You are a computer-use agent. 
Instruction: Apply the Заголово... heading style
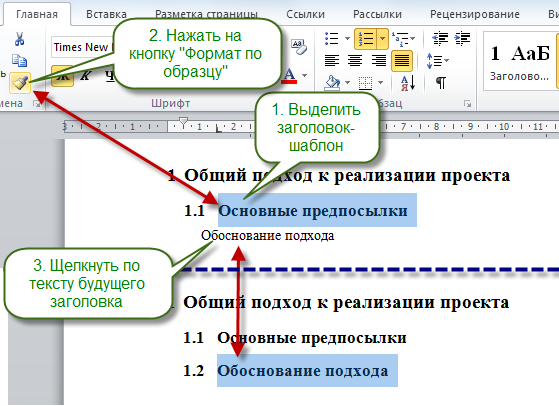tap(519, 61)
